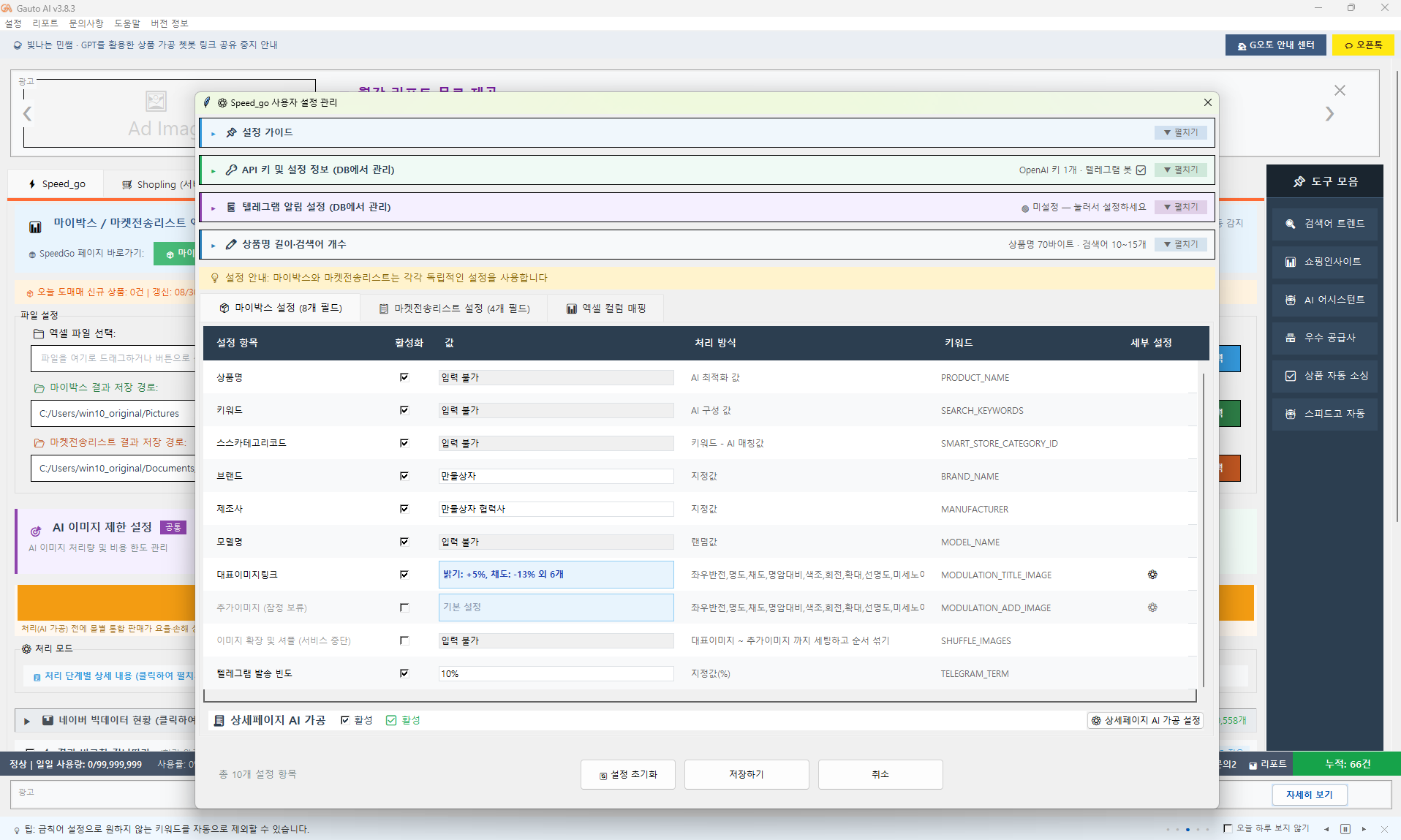The height and width of the screenshot is (840, 1401).
Task: Click the 리포트 icon in status bar
Action: point(1253,765)
